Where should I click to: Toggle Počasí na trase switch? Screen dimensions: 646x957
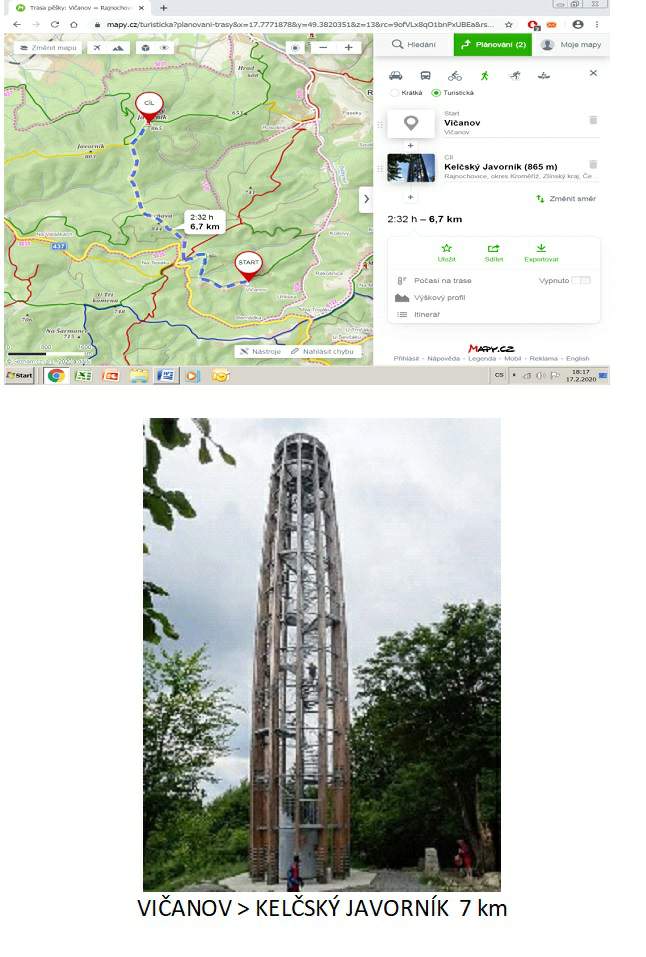coord(581,280)
